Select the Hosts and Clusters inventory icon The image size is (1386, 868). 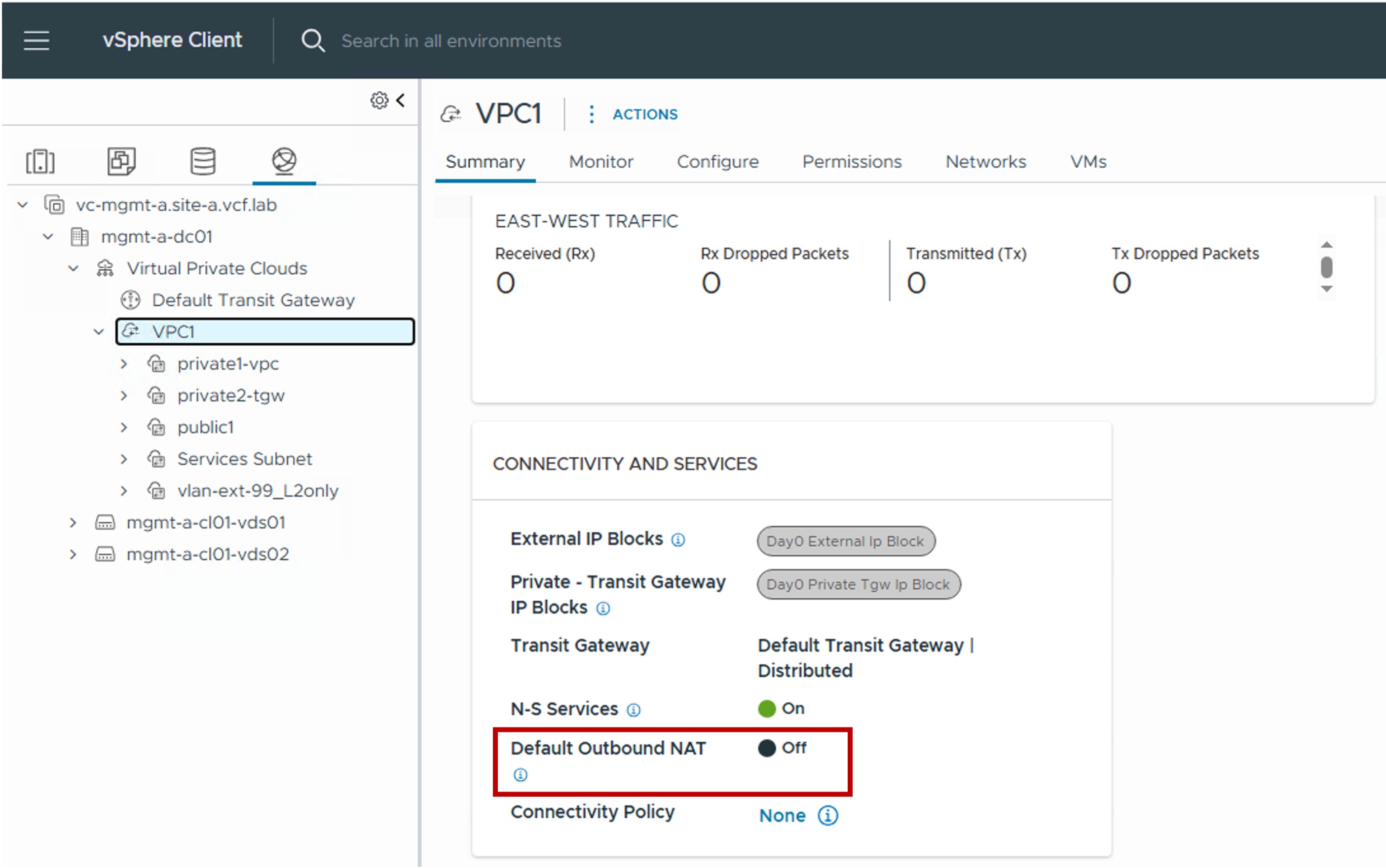pyautogui.click(x=40, y=161)
